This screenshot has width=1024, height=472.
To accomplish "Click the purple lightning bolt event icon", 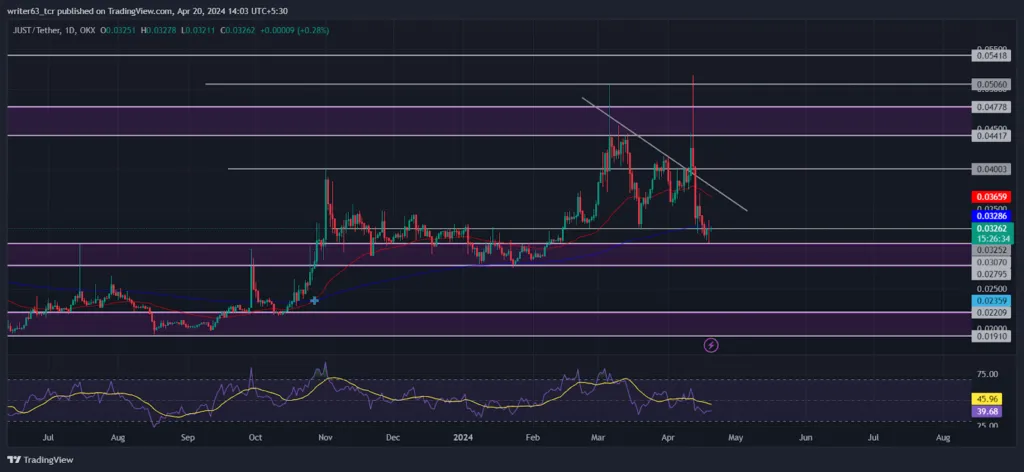I will [711, 345].
